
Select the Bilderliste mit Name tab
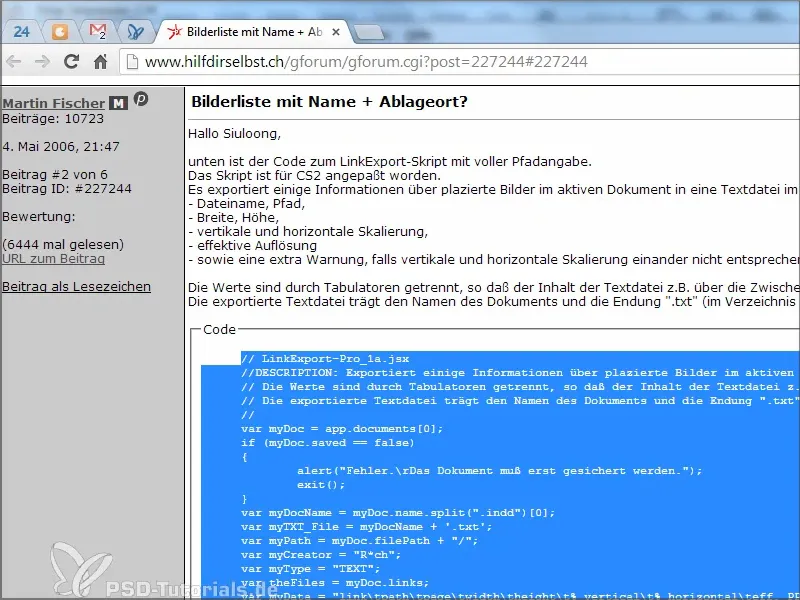coord(254,32)
